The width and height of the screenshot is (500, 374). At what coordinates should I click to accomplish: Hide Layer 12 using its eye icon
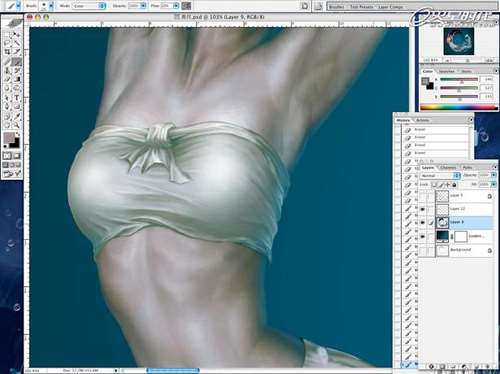click(422, 209)
